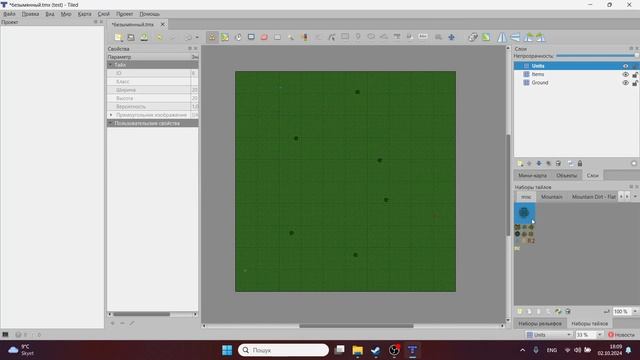
Task: Select the Terrain Brush tool
Action: coord(225,37)
